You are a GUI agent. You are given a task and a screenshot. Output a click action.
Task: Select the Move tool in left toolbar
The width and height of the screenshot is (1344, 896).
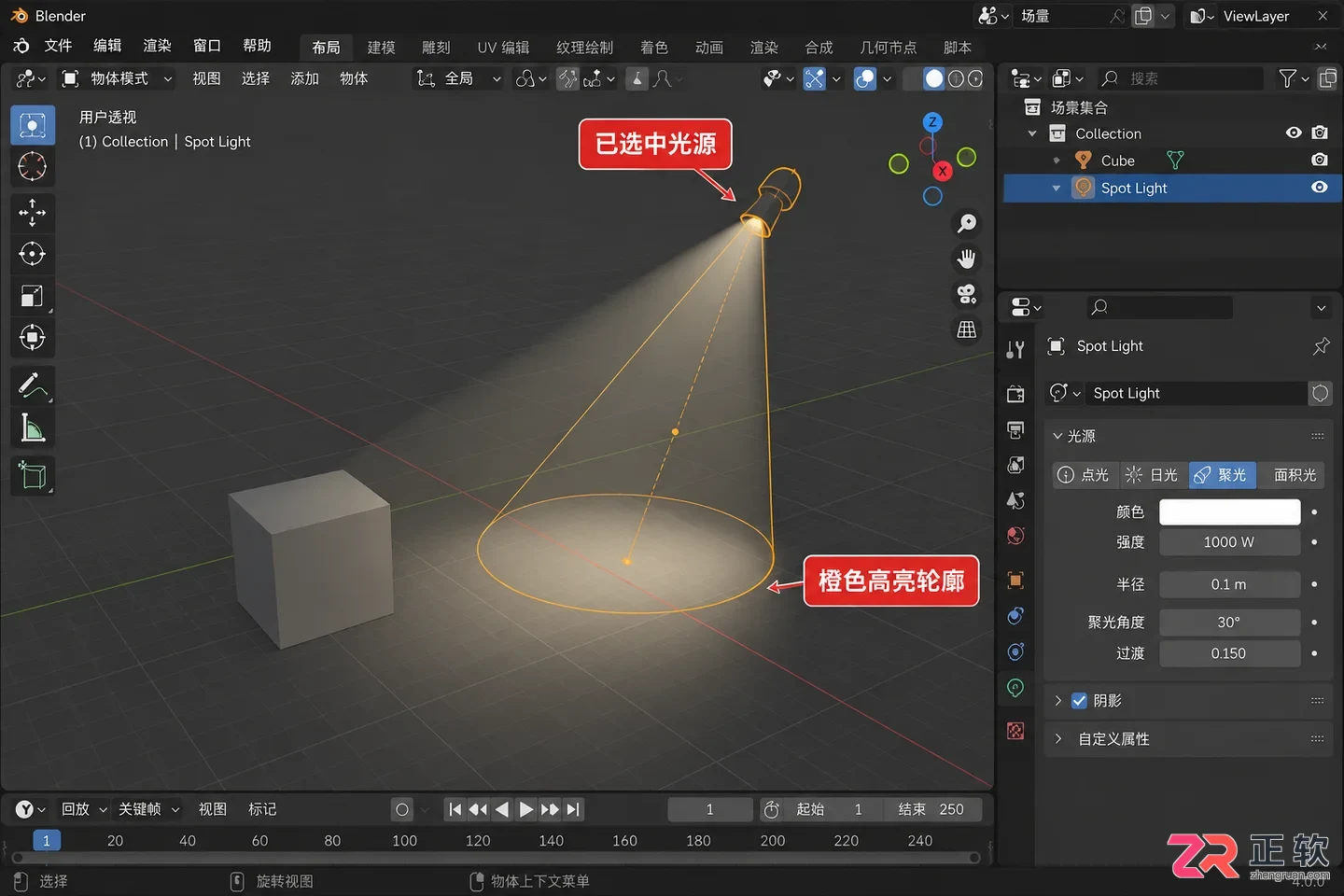(32, 213)
